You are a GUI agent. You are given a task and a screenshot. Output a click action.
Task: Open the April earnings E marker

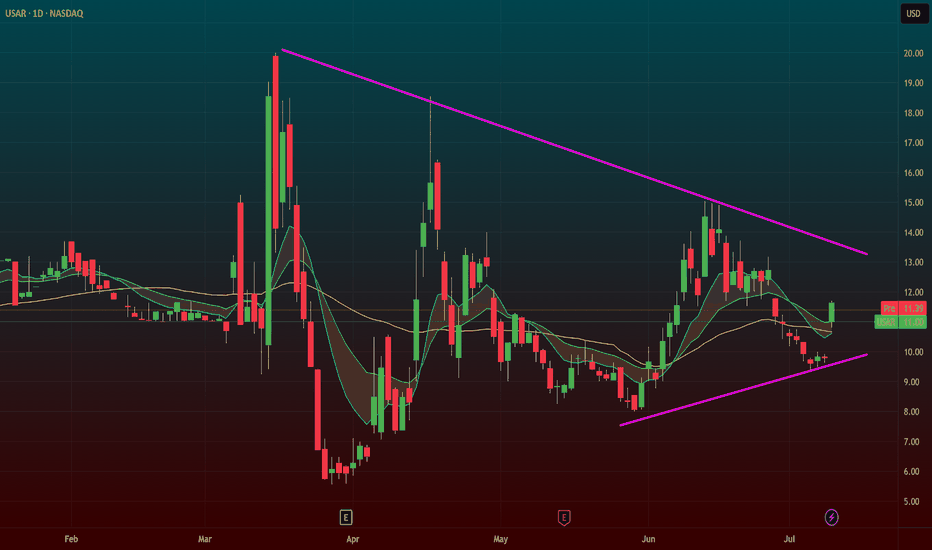pyautogui.click(x=345, y=517)
